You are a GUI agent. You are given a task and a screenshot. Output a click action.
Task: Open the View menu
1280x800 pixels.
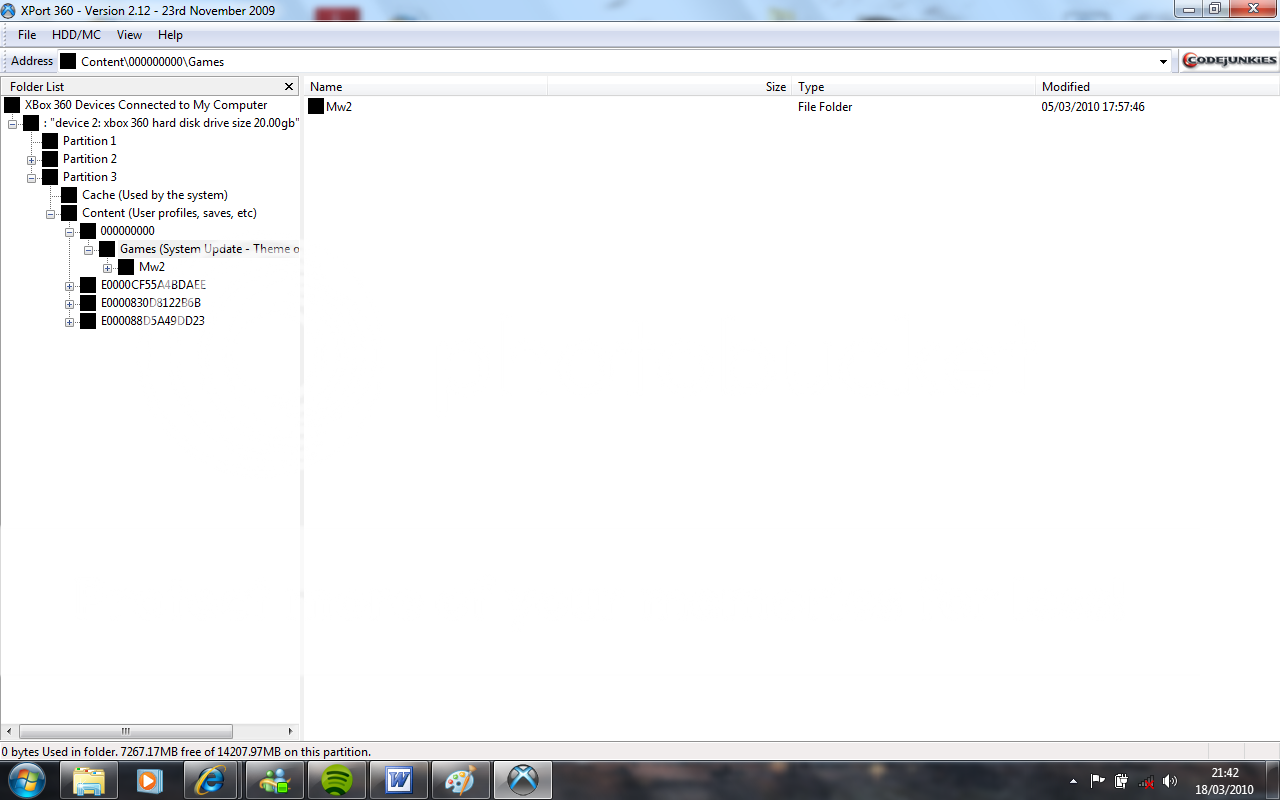pos(129,35)
